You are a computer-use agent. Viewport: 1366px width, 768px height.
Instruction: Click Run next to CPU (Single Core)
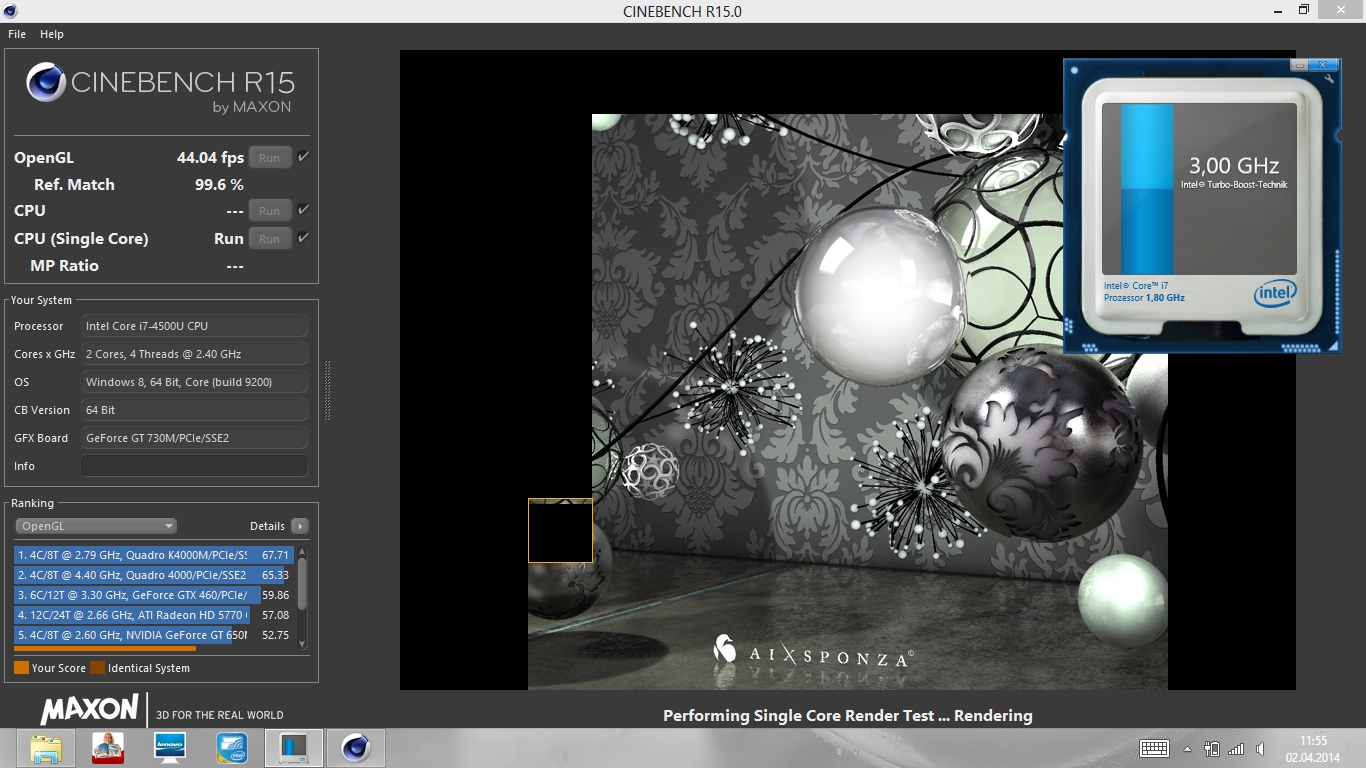tap(270, 238)
